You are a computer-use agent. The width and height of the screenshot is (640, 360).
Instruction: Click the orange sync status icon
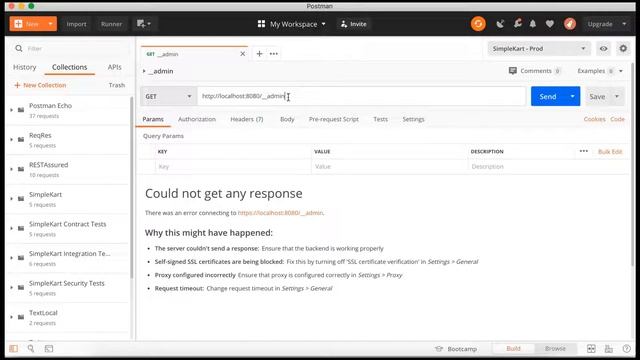click(478, 24)
